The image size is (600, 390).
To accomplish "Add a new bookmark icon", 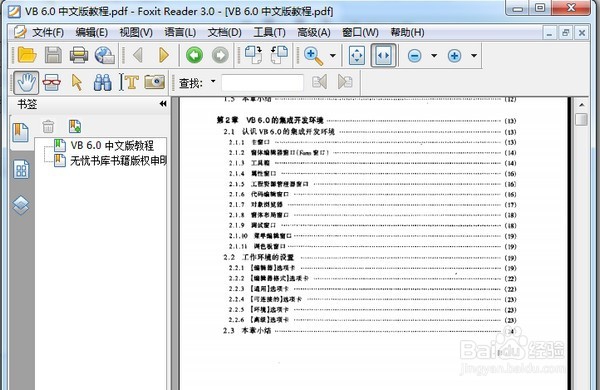I will (x=75, y=126).
